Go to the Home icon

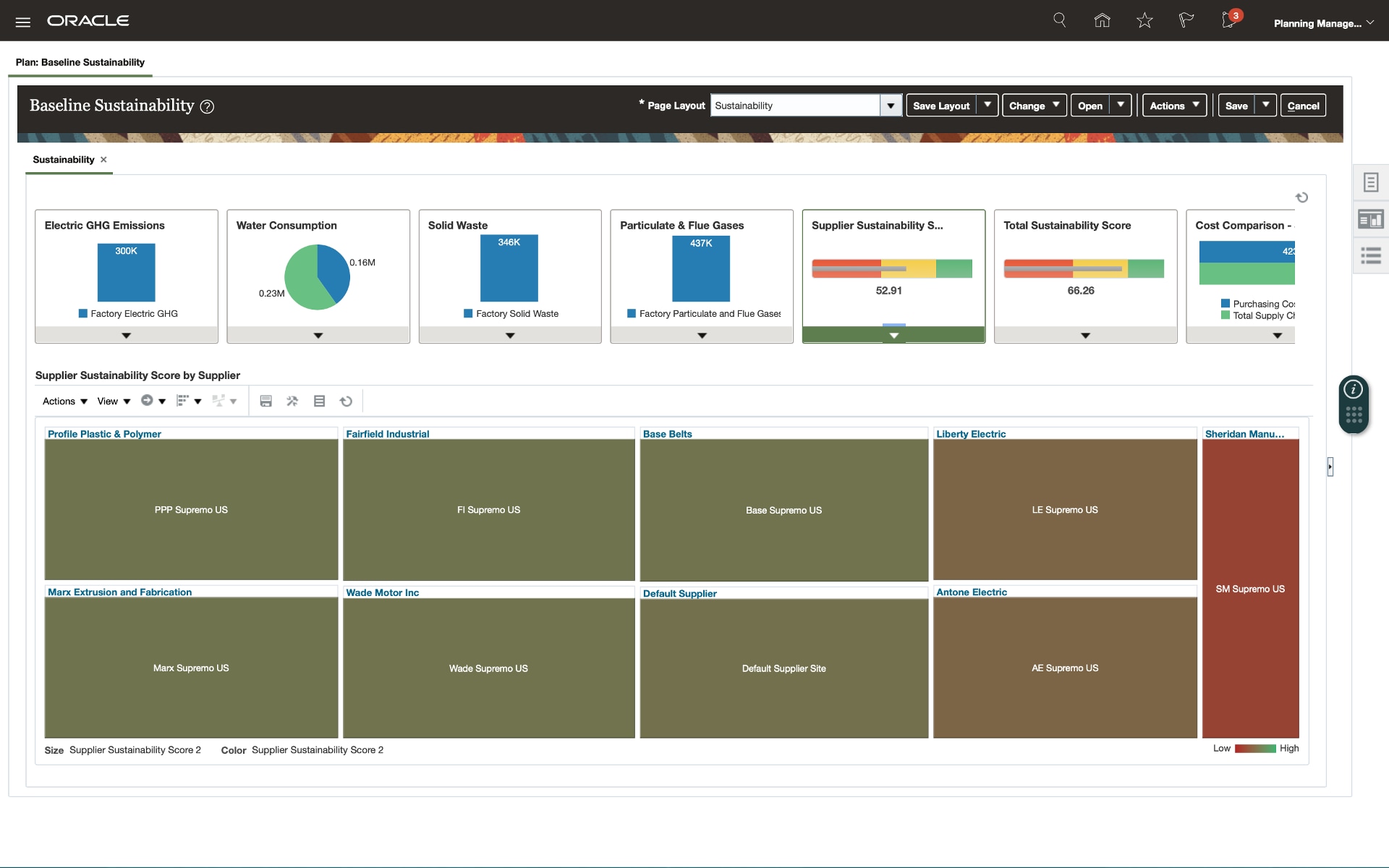(1102, 20)
